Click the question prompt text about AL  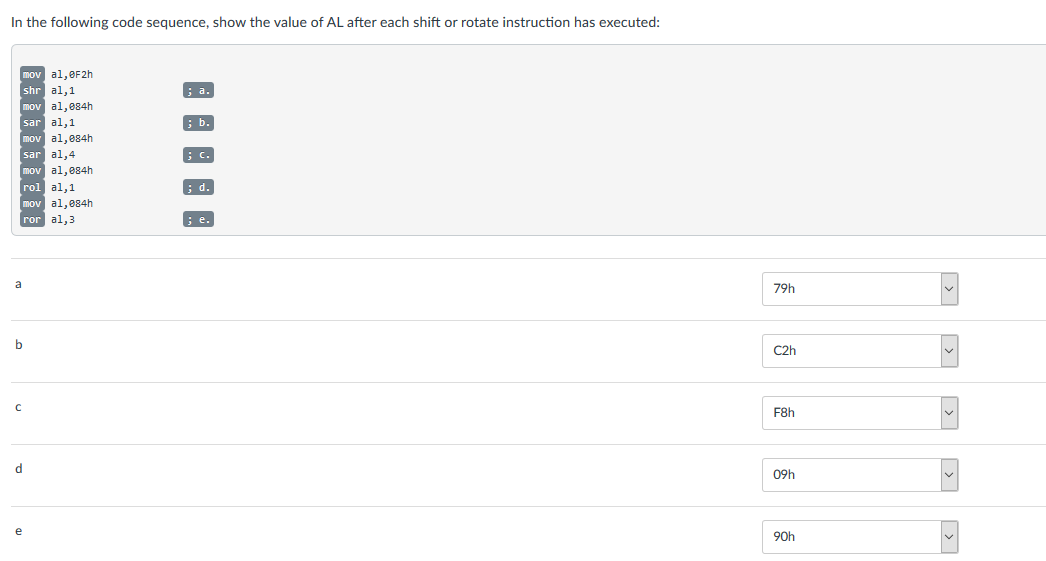click(x=335, y=22)
